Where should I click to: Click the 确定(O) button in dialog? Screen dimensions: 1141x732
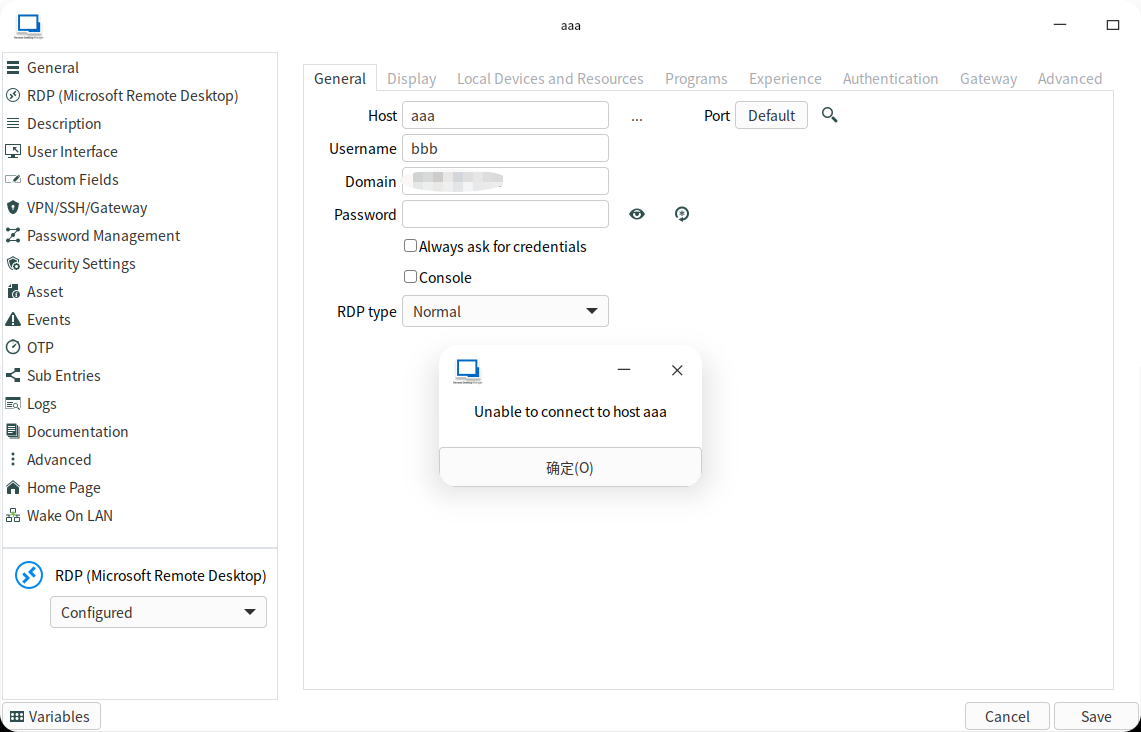point(570,467)
